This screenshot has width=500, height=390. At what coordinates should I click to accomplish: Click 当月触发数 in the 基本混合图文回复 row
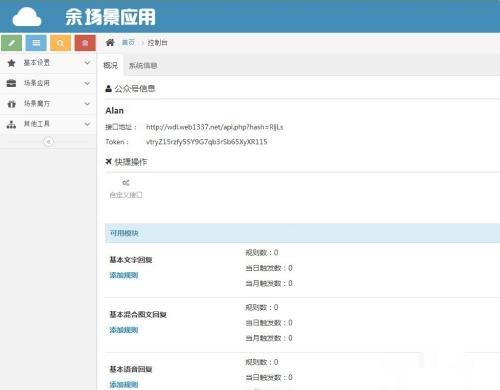click(269, 338)
